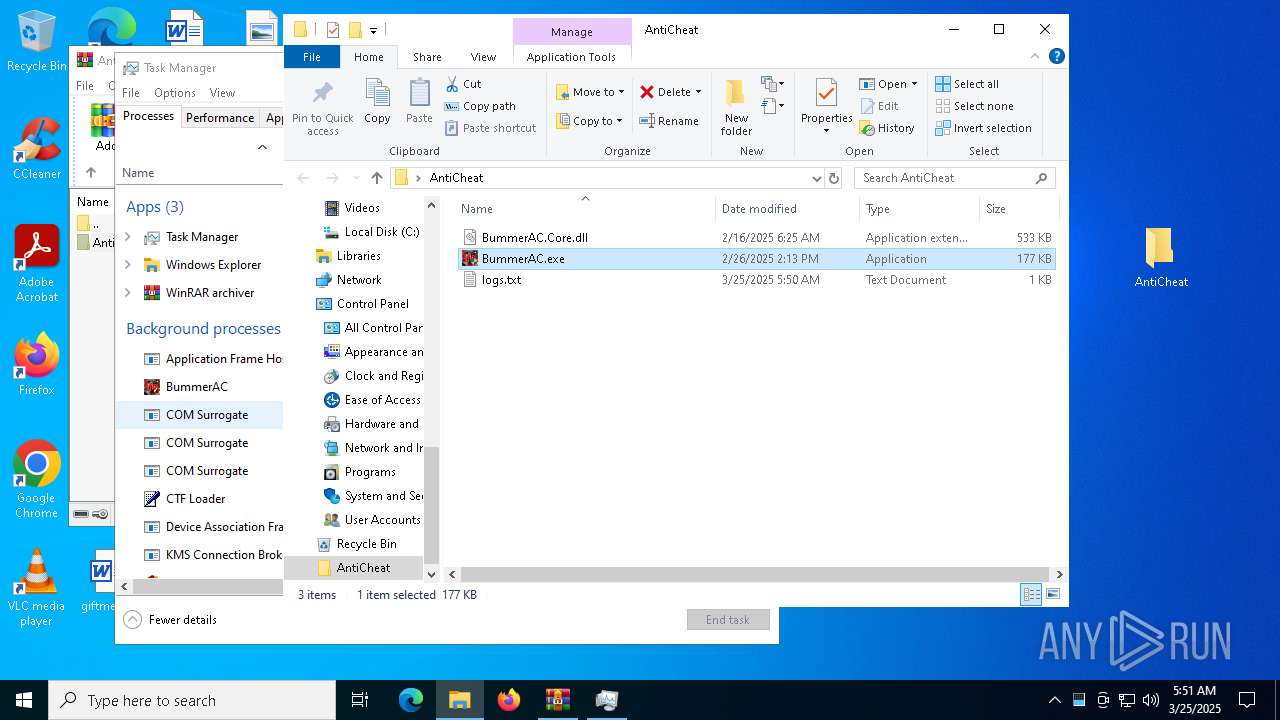Image resolution: width=1280 pixels, height=720 pixels.
Task: Click the taskbar search box
Action: click(192, 700)
